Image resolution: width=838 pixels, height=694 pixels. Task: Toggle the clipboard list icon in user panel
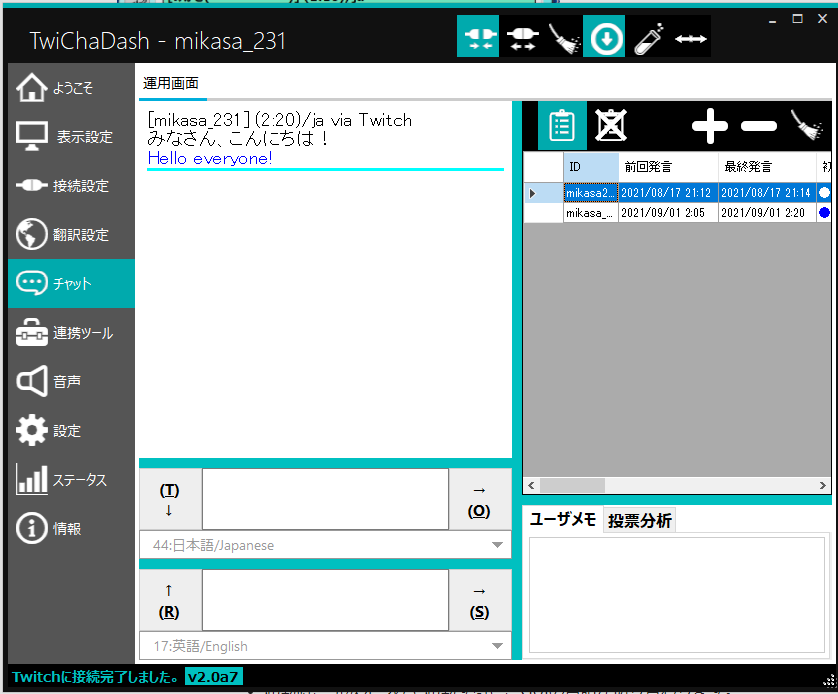(x=562, y=126)
